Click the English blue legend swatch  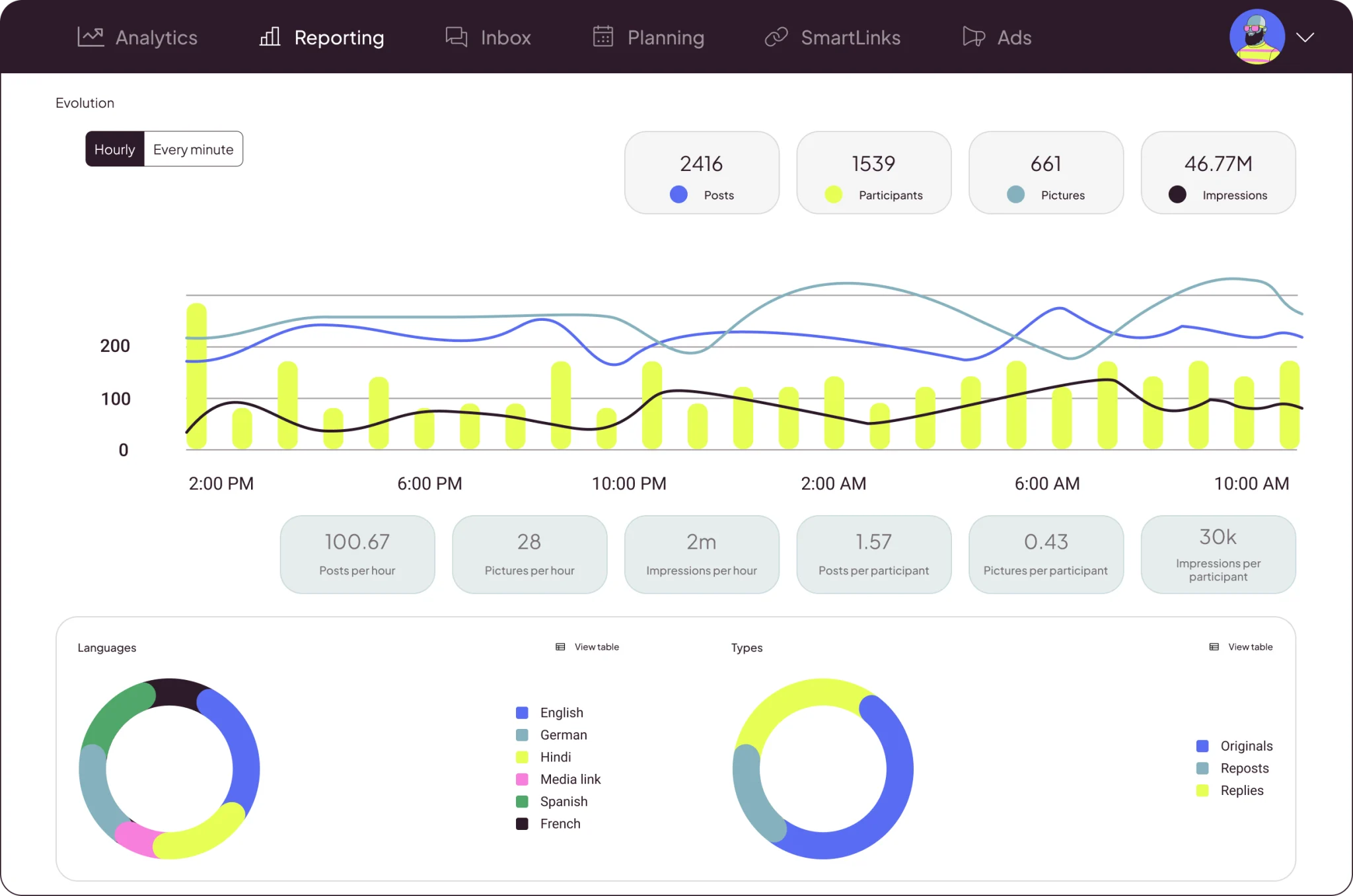522,712
